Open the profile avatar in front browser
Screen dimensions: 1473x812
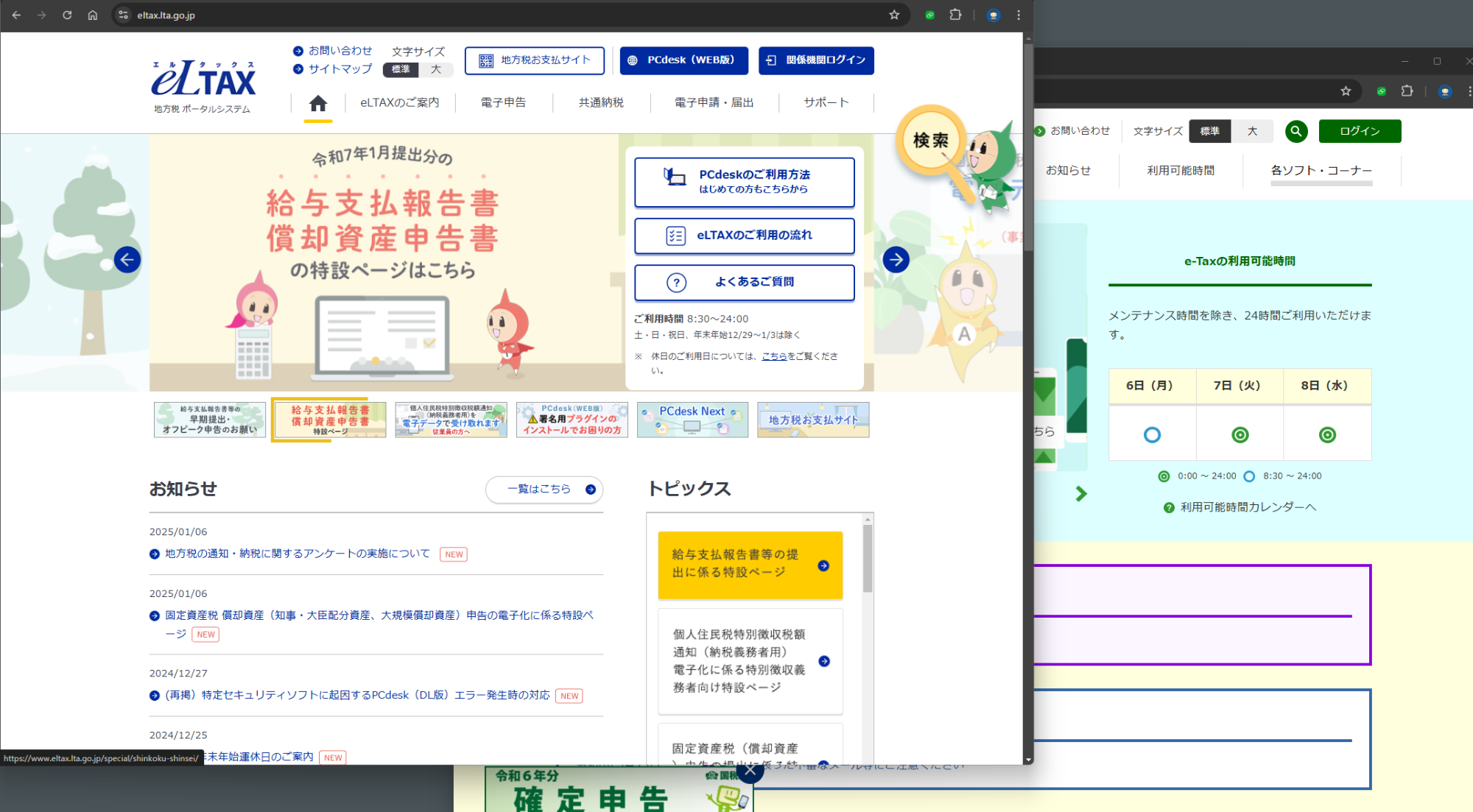[x=994, y=15]
